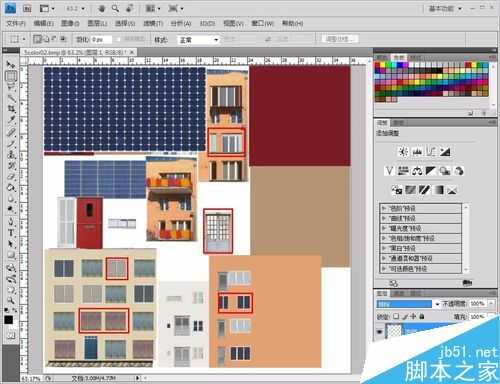Add a Hue/Saturation adjustment
The height and width of the screenshot is (384, 500).
(x=403, y=171)
